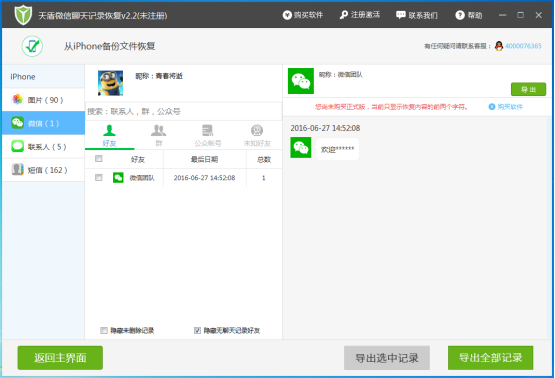This screenshot has height=378, width=555.
Task: Focus the contact search field
Action: [x=183, y=111]
